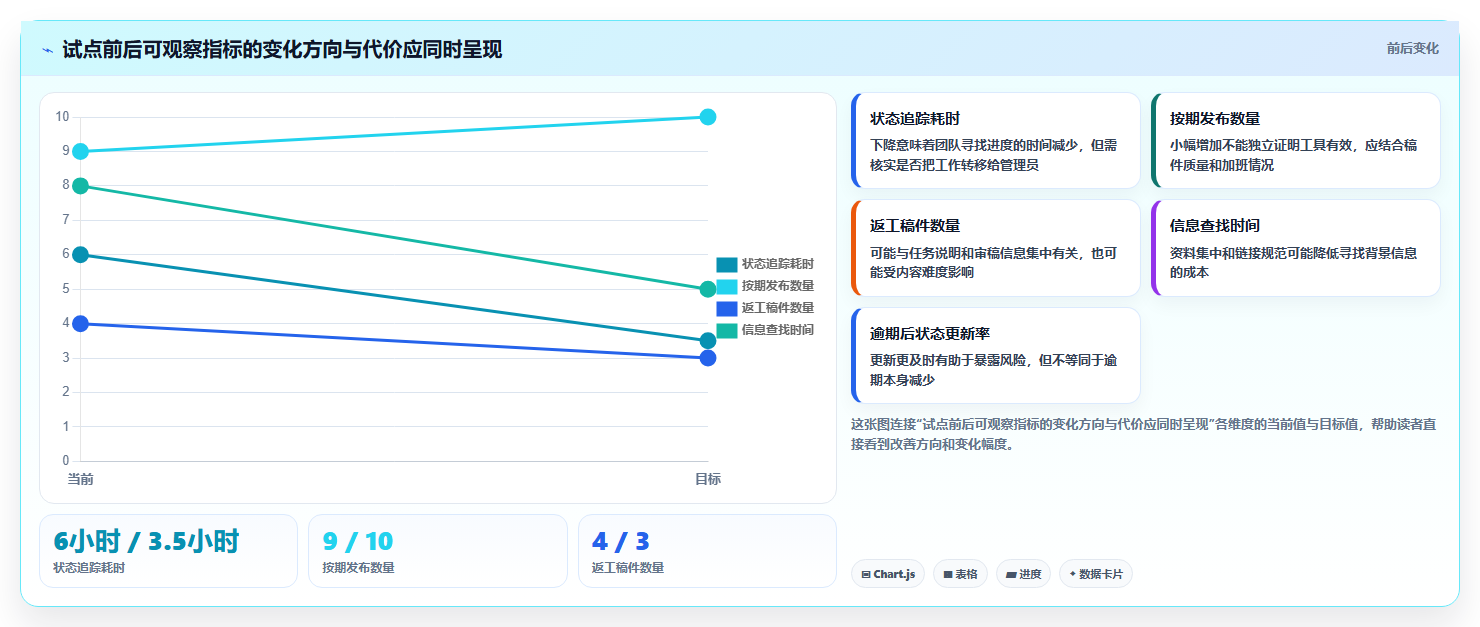Click the 进度 tag
The width and height of the screenshot is (1480, 627).
[x=1023, y=574]
